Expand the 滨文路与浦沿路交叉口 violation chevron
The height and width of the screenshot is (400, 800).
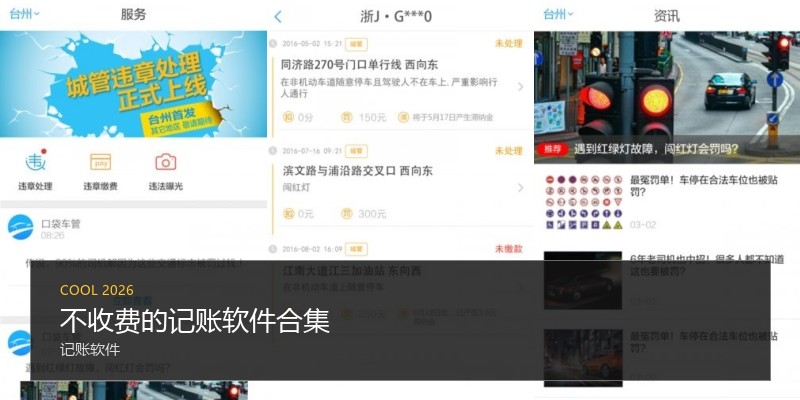520,188
